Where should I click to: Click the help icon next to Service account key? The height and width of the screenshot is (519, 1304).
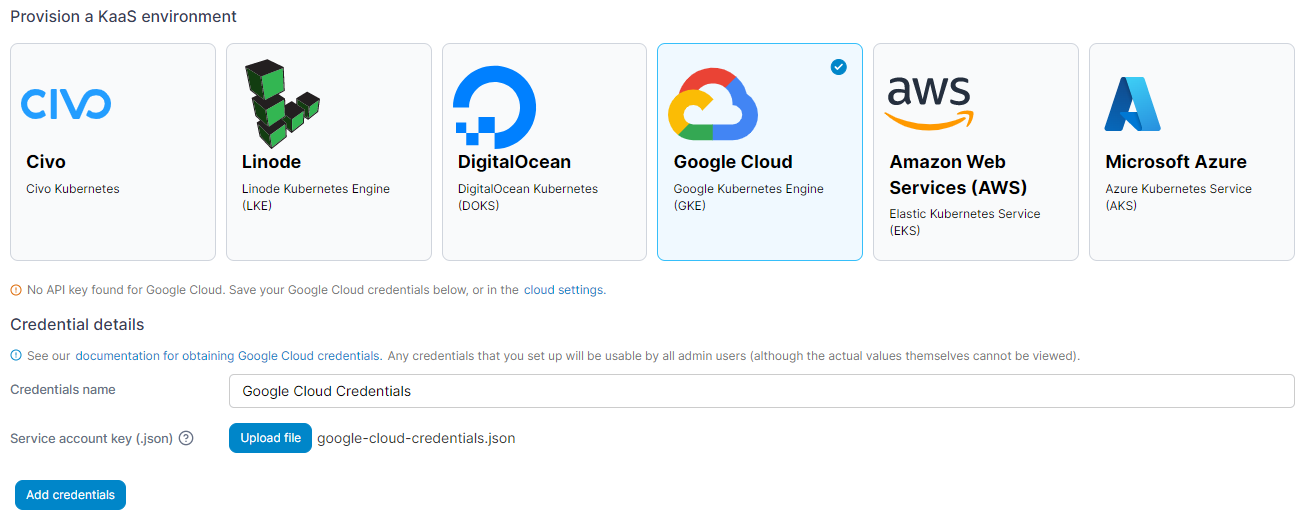click(186, 438)
